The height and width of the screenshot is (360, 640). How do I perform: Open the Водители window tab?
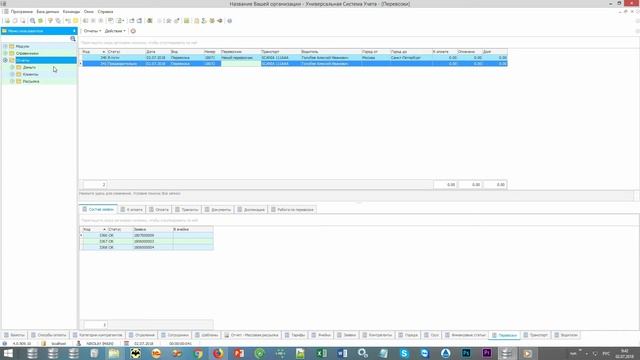coord(566,335)
